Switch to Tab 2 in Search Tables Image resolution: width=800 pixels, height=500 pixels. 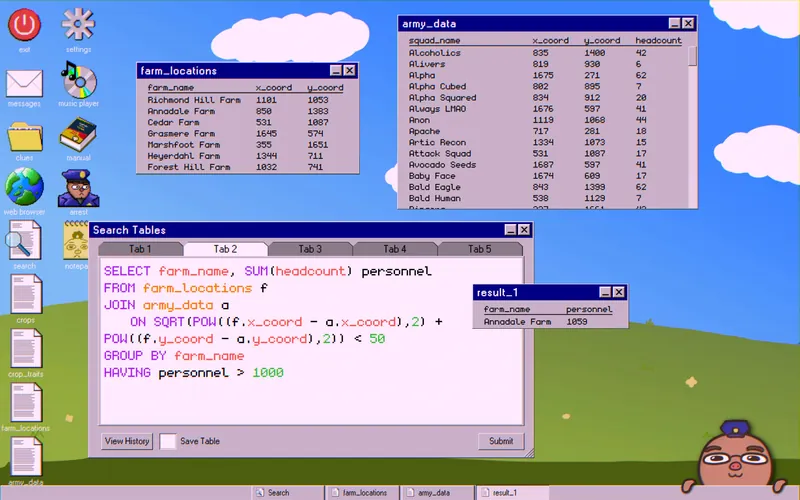[225, 249]
